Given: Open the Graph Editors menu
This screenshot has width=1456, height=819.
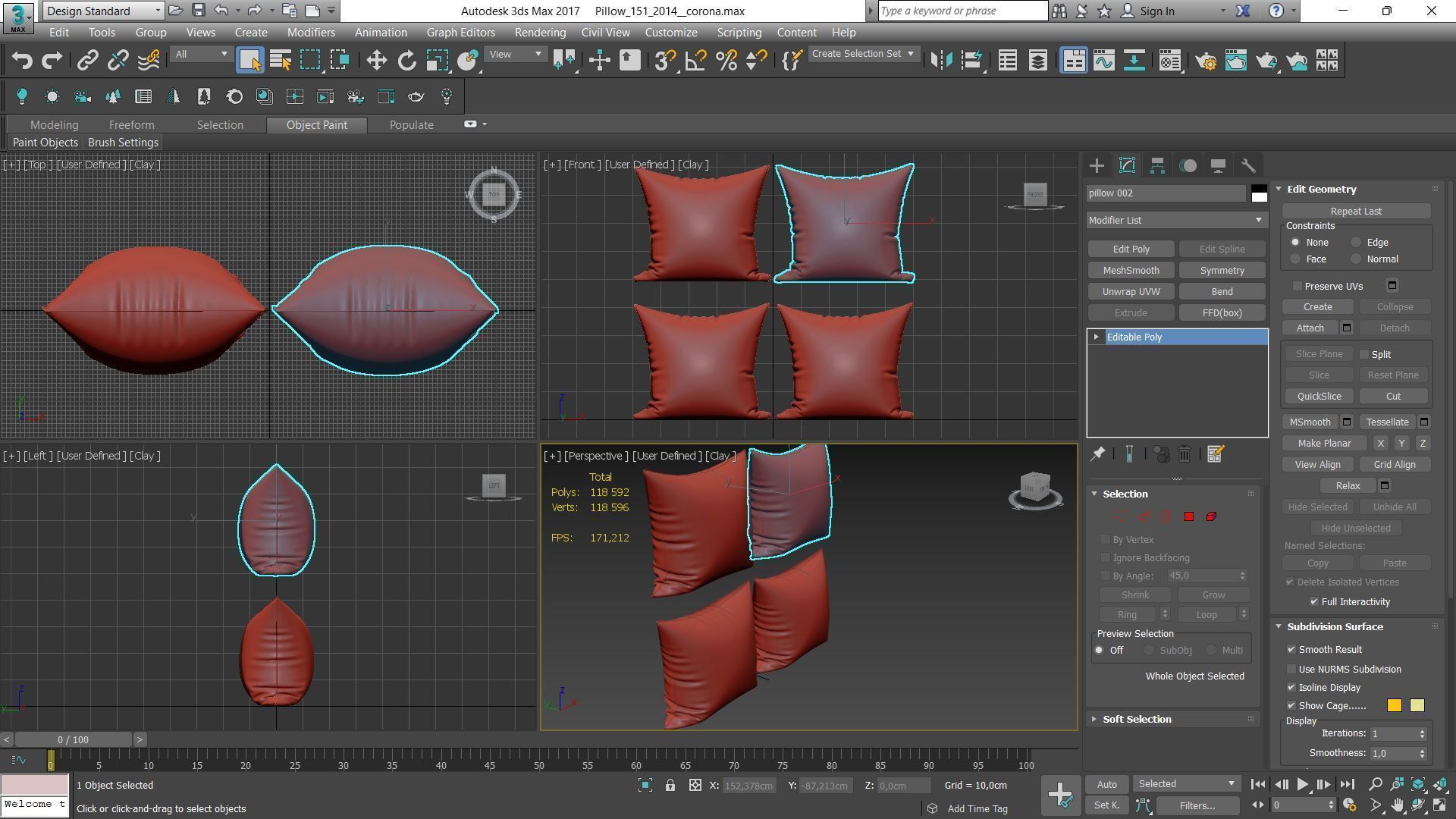Looking at the screenshot, I should tap(460, 33).
